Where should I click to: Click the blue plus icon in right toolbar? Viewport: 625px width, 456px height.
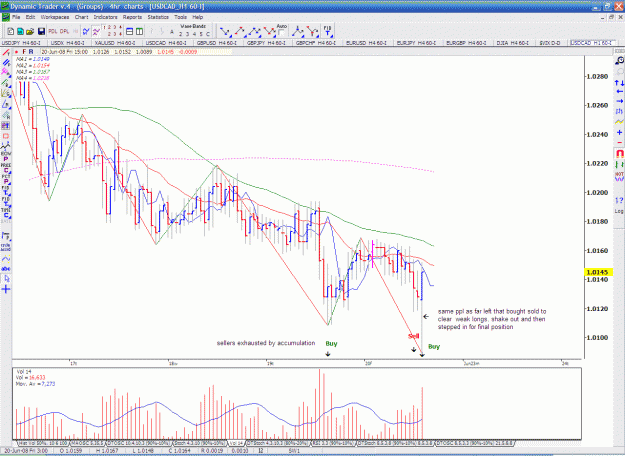click(619, 132)
